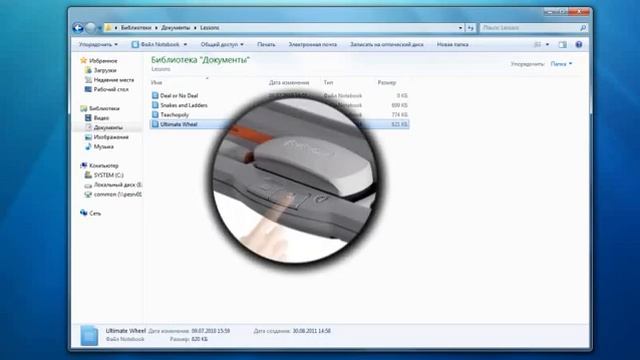Click the Недавние места icon
This screenshot has width=640, height=360.
pos(88,80)
